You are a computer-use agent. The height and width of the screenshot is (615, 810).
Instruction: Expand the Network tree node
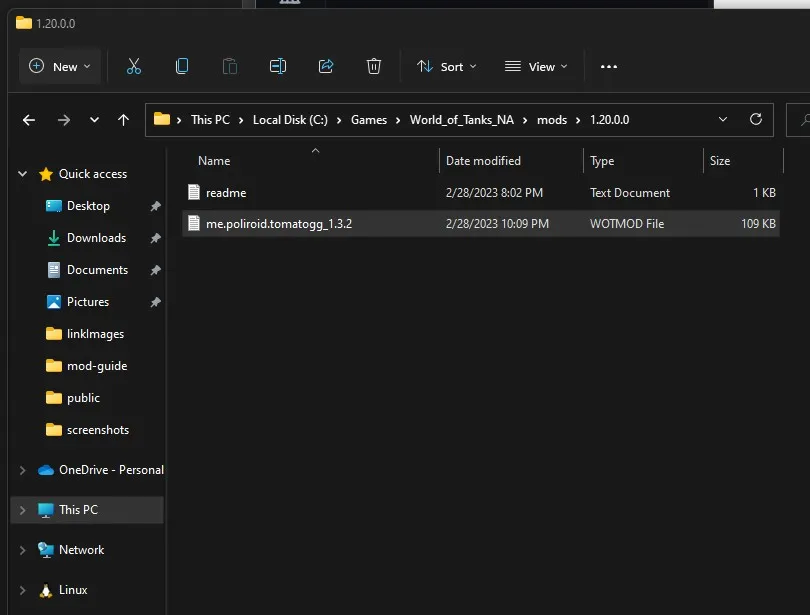pyautogui.click(x=23, y=550)
